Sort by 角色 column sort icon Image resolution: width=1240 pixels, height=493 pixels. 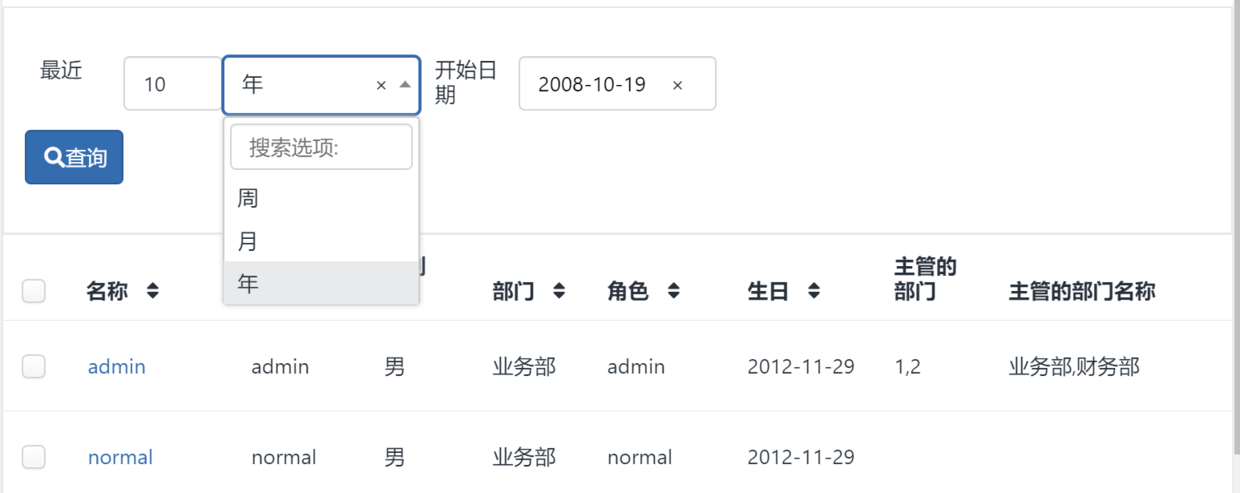coord(674,292)
